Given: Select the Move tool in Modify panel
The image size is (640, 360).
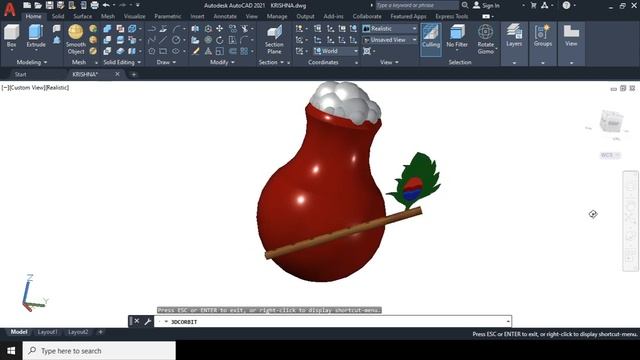Looking at the screenshot, I should coord(220,29).
